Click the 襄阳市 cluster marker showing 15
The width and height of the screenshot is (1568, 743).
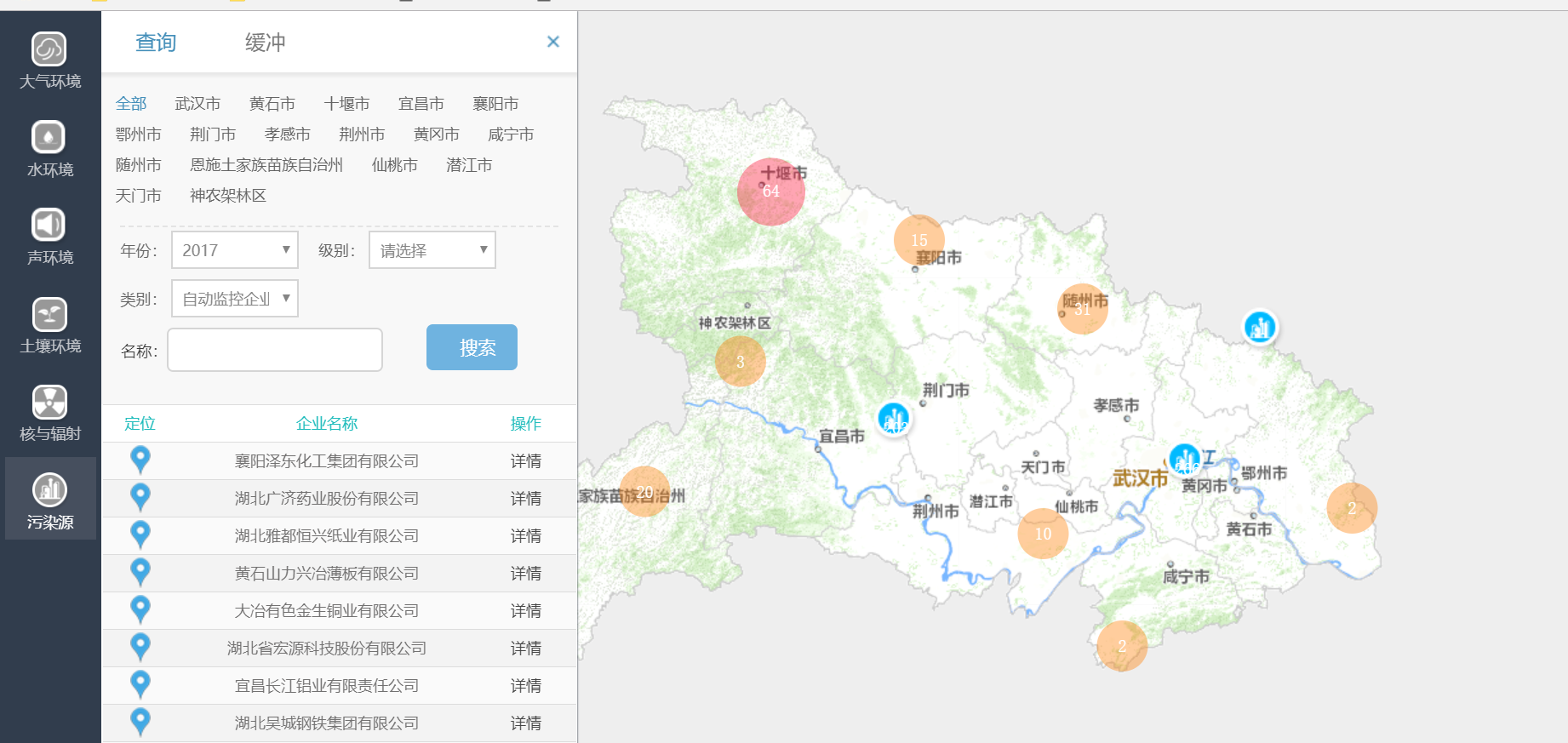point(919,240)
